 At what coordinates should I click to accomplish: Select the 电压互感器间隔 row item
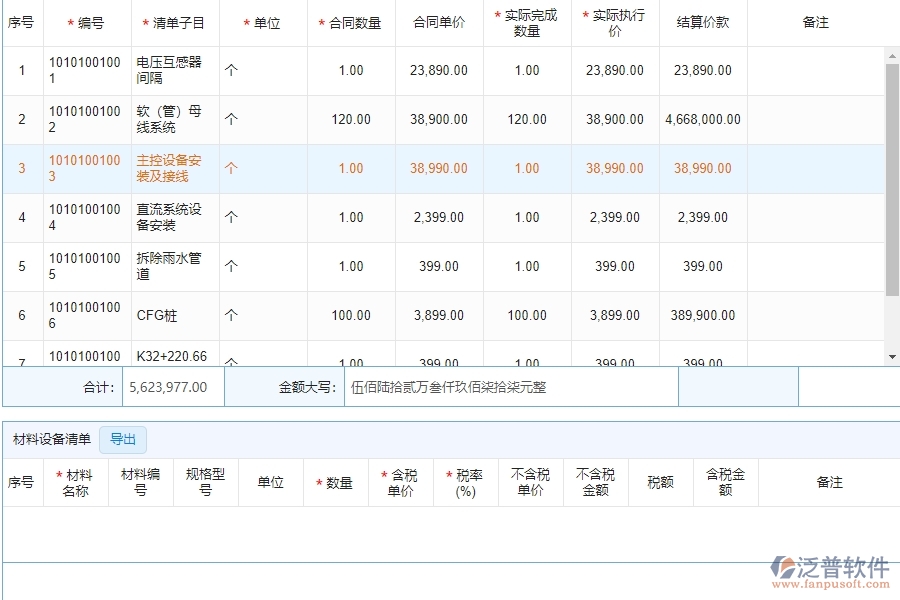pyautogui.click(x=170, y=71)
